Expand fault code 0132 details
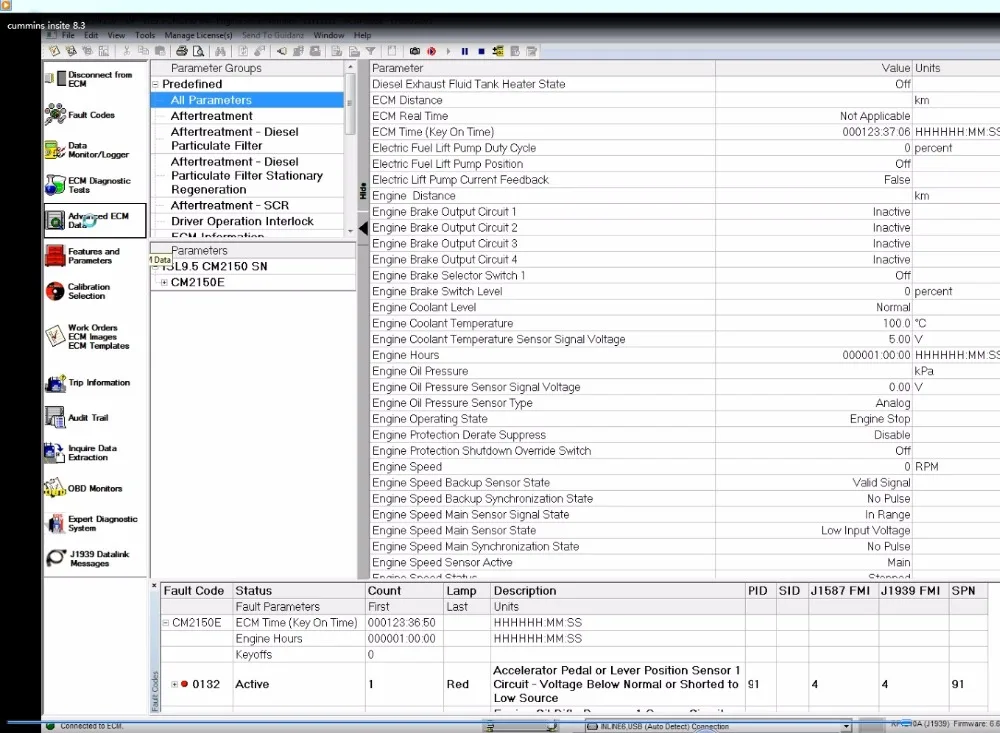Screen dimensions: 1000x733 click(x=174, y=684)
